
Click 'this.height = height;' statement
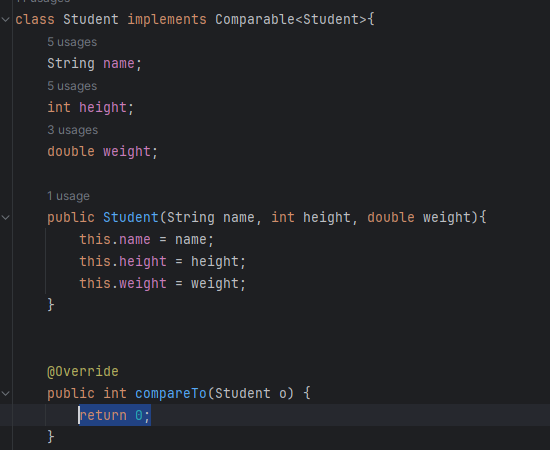tap(162, 262)
